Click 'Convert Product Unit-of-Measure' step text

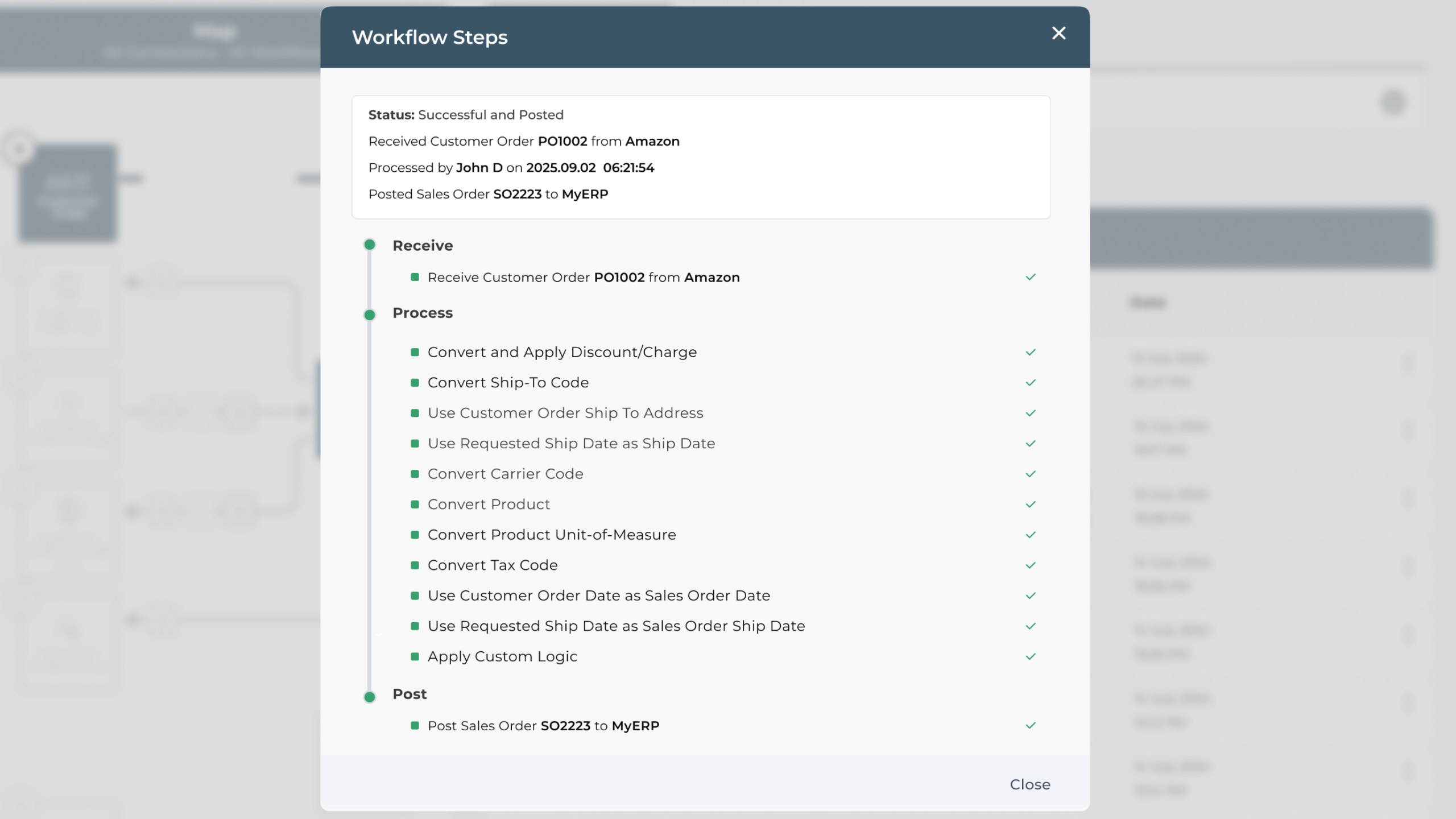[552, 535]
